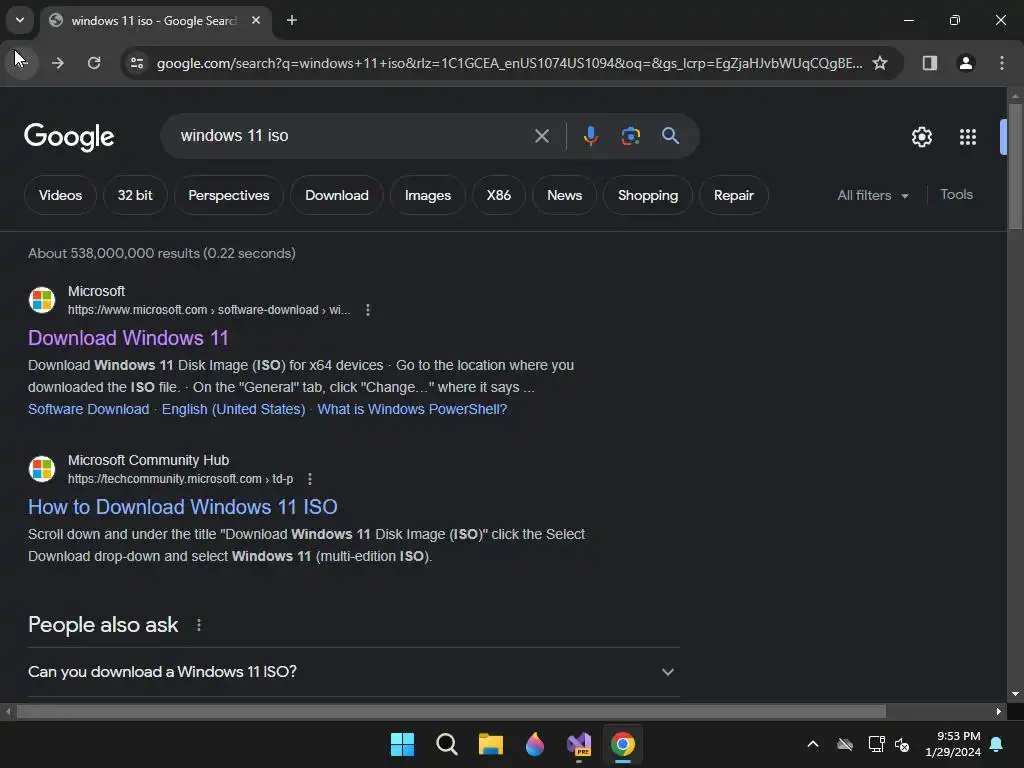Viewport: 1024px width, 768px height.
Task: Open more options for Microsoft result
Action: pyautogui.click(x=368, y=310)
